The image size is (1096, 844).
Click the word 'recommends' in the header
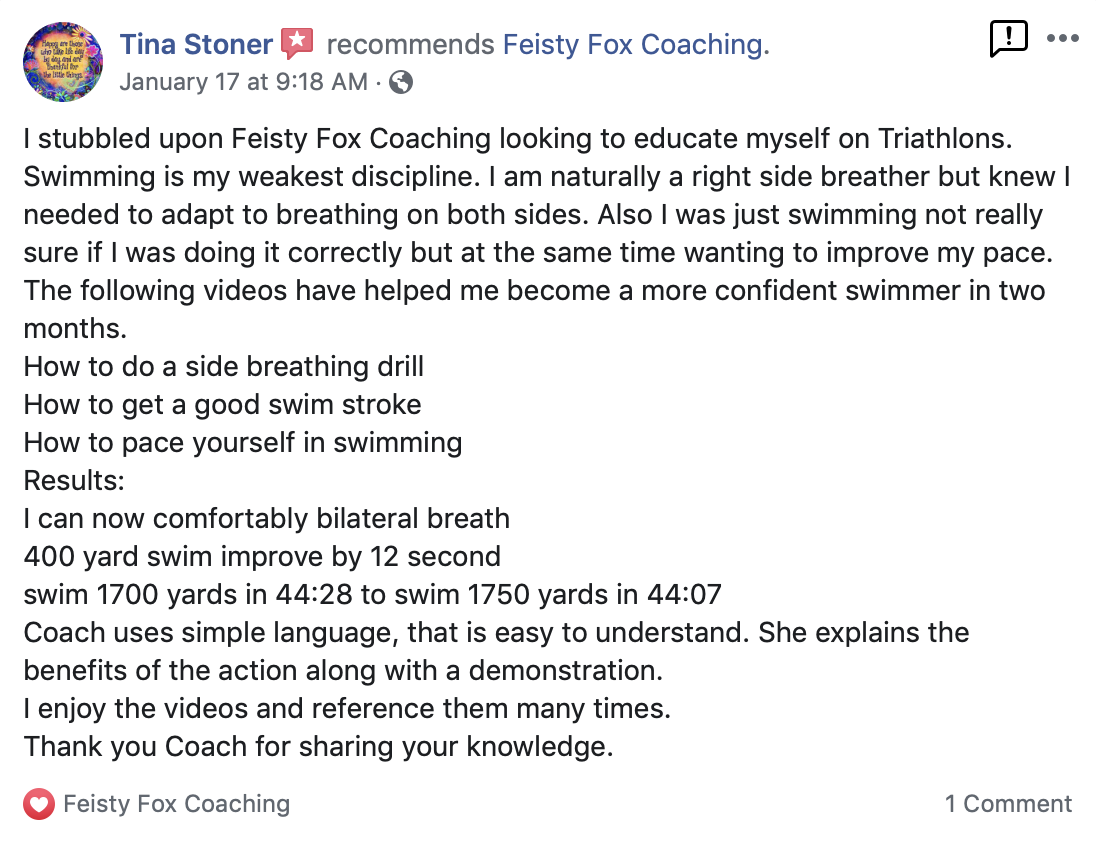coord(410,45)
